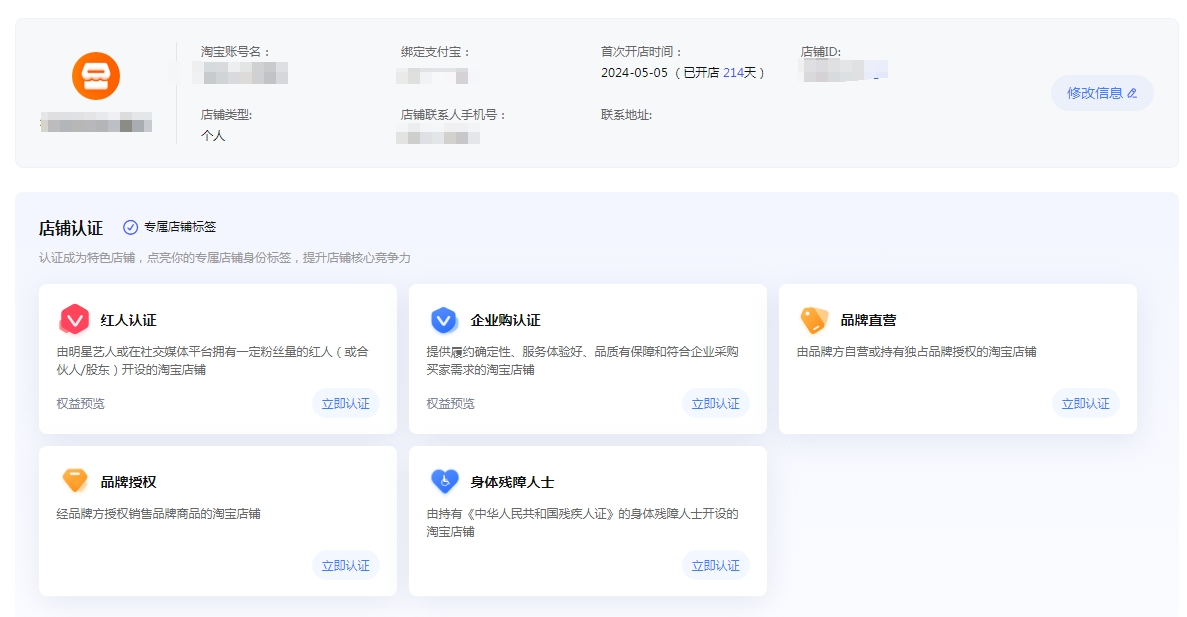The image size is (1187, 617).
Task: Click the 淘宝账号名 label
Action: 235,52
